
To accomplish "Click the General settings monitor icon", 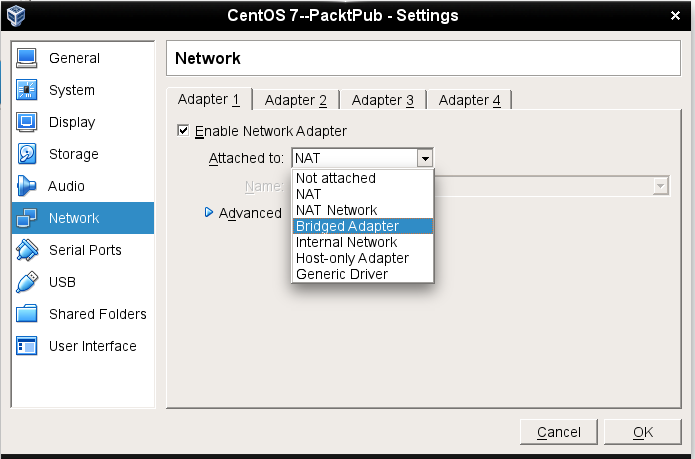I will [x=28, y=58].
